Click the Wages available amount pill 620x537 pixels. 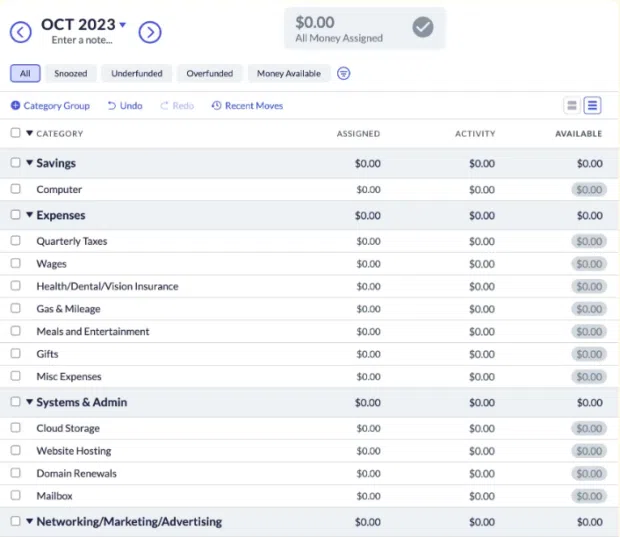click(589, 264)
